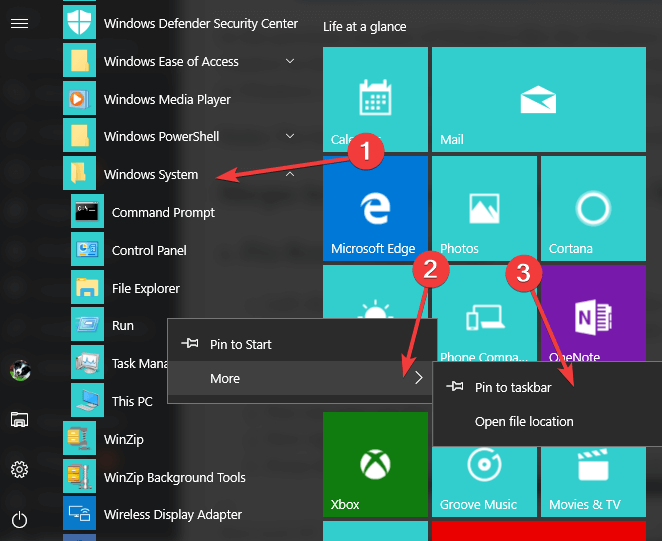Click the Run label

(123, 326)
